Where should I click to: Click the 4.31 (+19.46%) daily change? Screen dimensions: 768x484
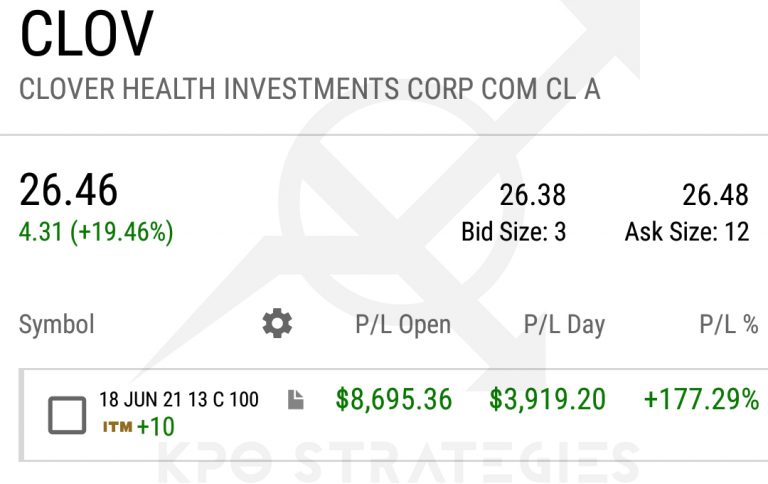[96, 232]
